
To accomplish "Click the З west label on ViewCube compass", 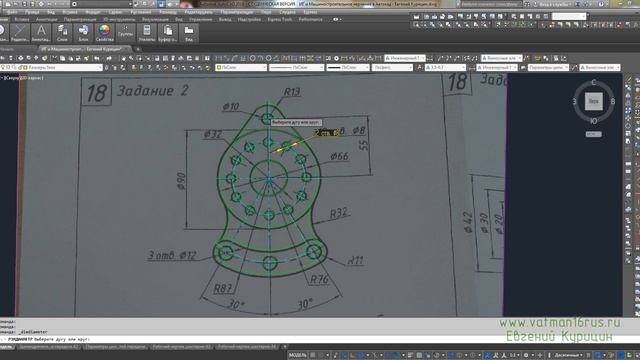I will pyautogui.click(x=574, y=101).
